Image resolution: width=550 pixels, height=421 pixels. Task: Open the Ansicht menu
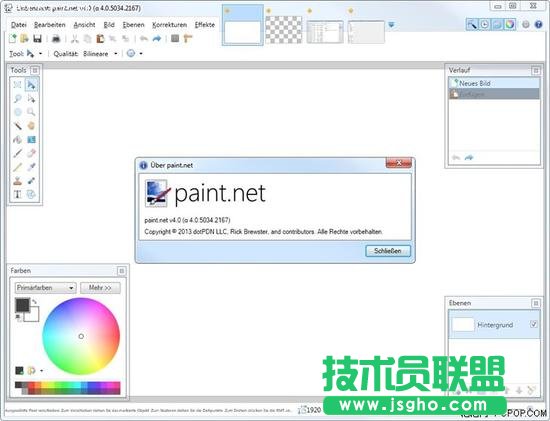pos(84,25)
